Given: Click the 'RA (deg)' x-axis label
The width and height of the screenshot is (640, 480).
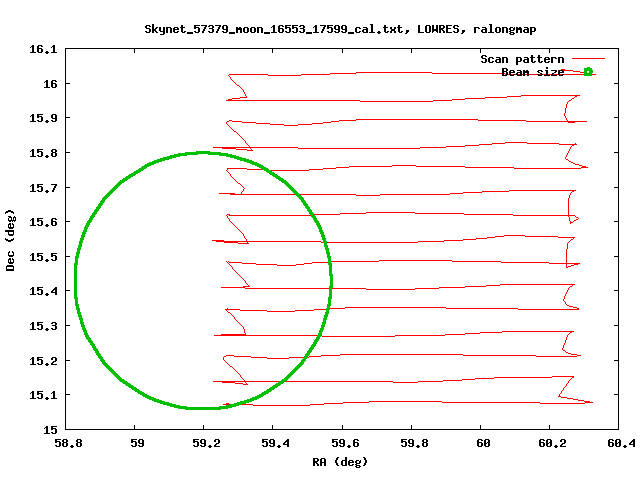Looking at the screenshot, I should pos(340,462).
